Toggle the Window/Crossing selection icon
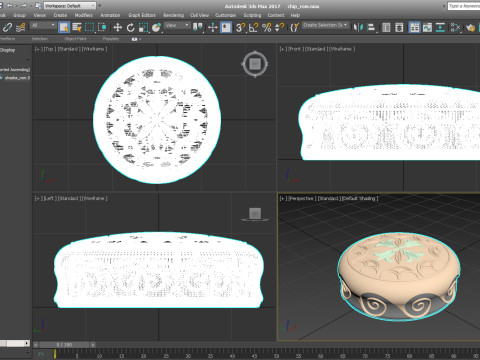This screenshot has width=480, height=360. click(102, 27)
